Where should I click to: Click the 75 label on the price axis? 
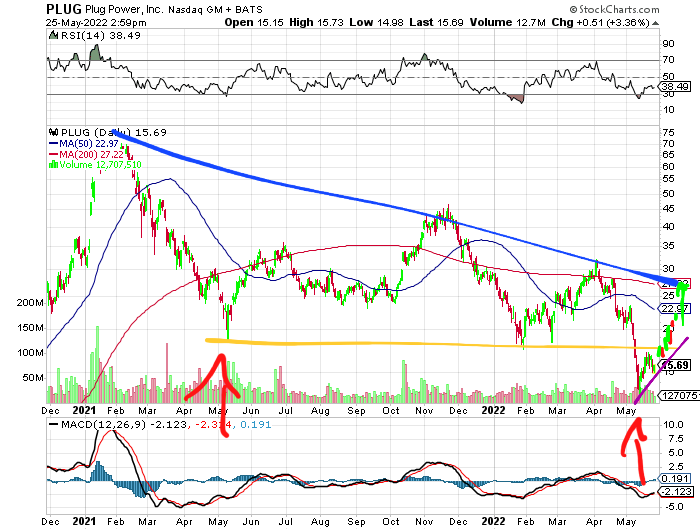668,133
